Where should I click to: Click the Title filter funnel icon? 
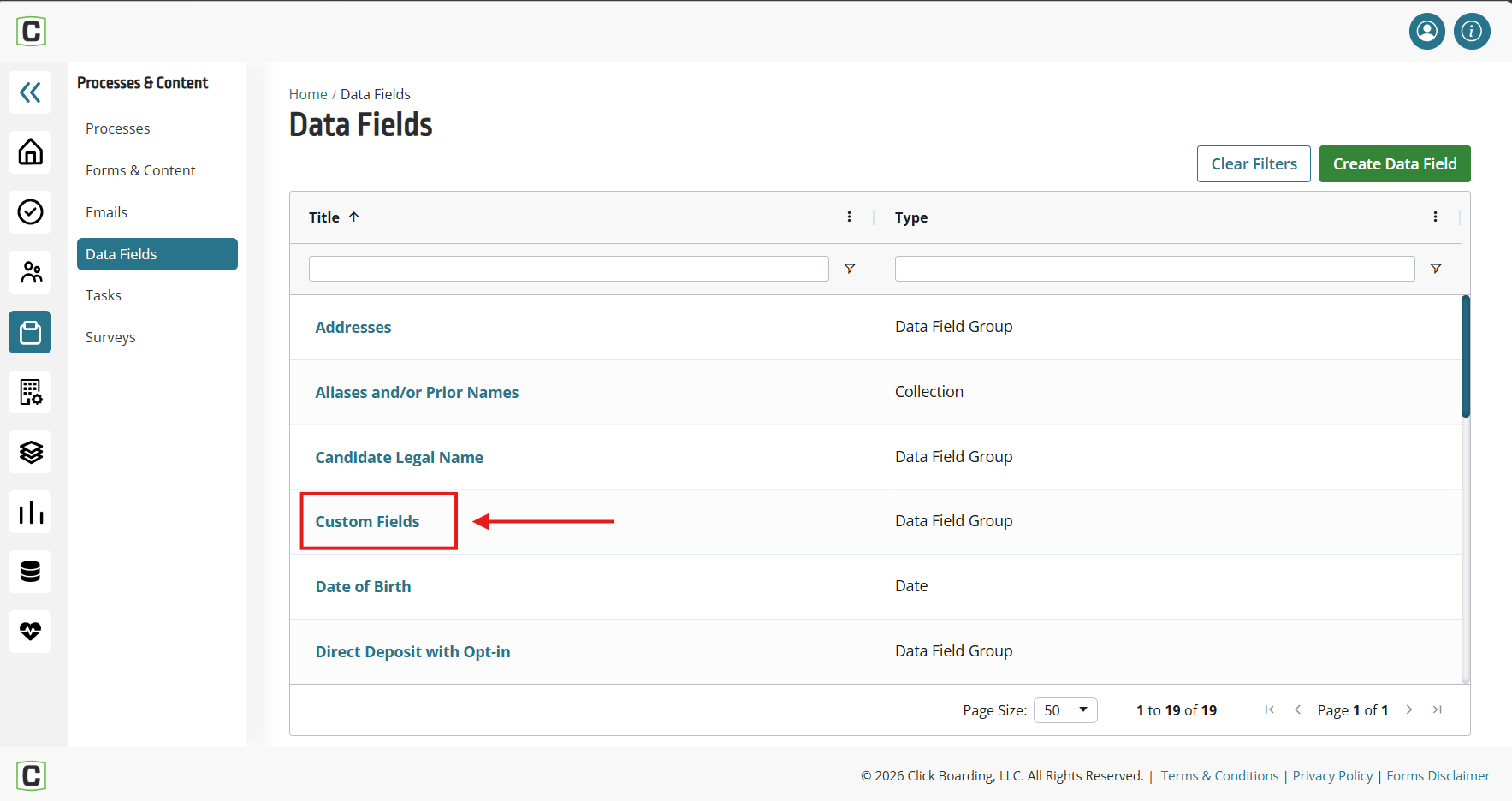(x=850, y=269)
